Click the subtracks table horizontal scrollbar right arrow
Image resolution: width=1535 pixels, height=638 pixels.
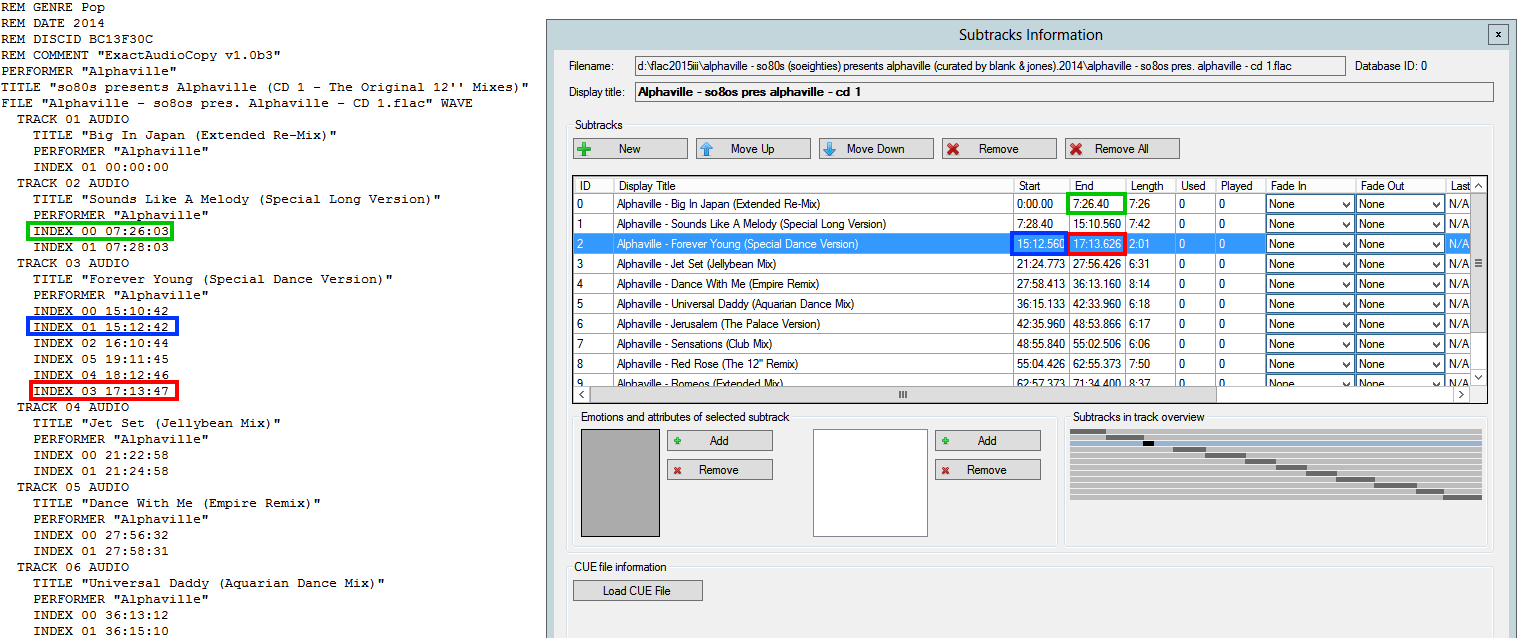(x=1461, y=395)
